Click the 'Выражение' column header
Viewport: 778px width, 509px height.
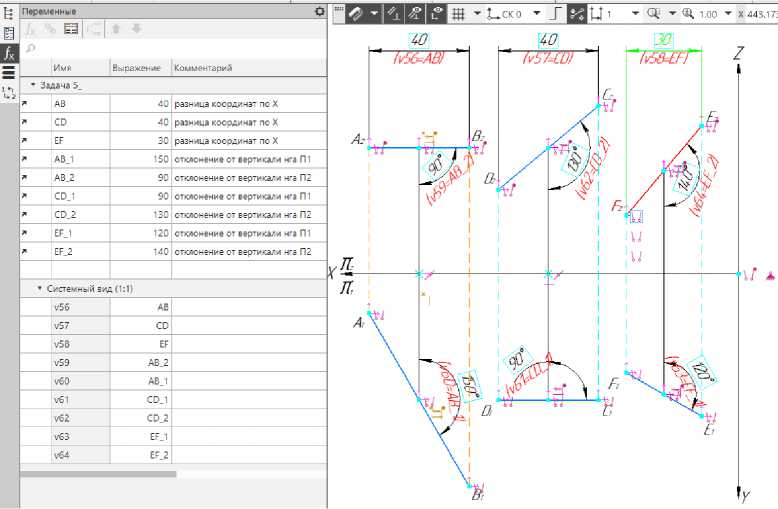[138, 68]
